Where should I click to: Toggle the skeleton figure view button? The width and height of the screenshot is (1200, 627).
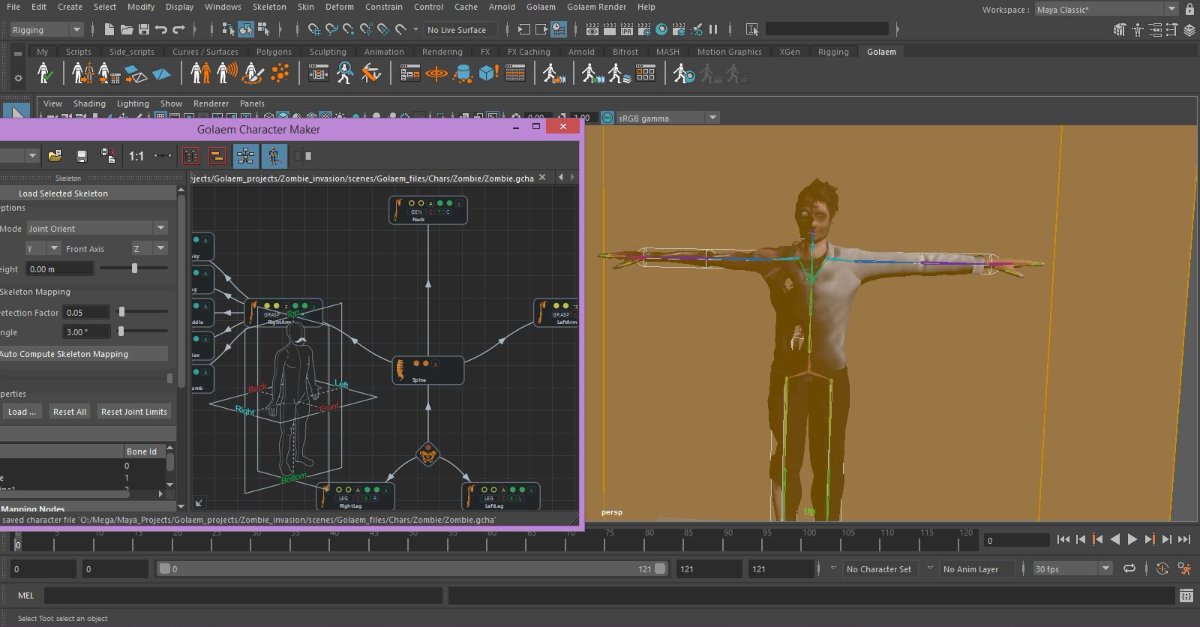274,156
